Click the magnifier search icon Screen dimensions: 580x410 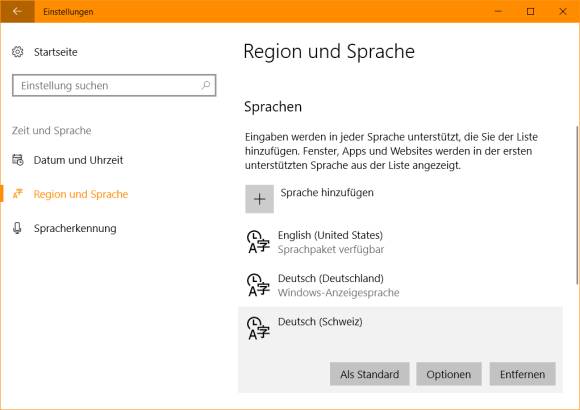point(206,85)
